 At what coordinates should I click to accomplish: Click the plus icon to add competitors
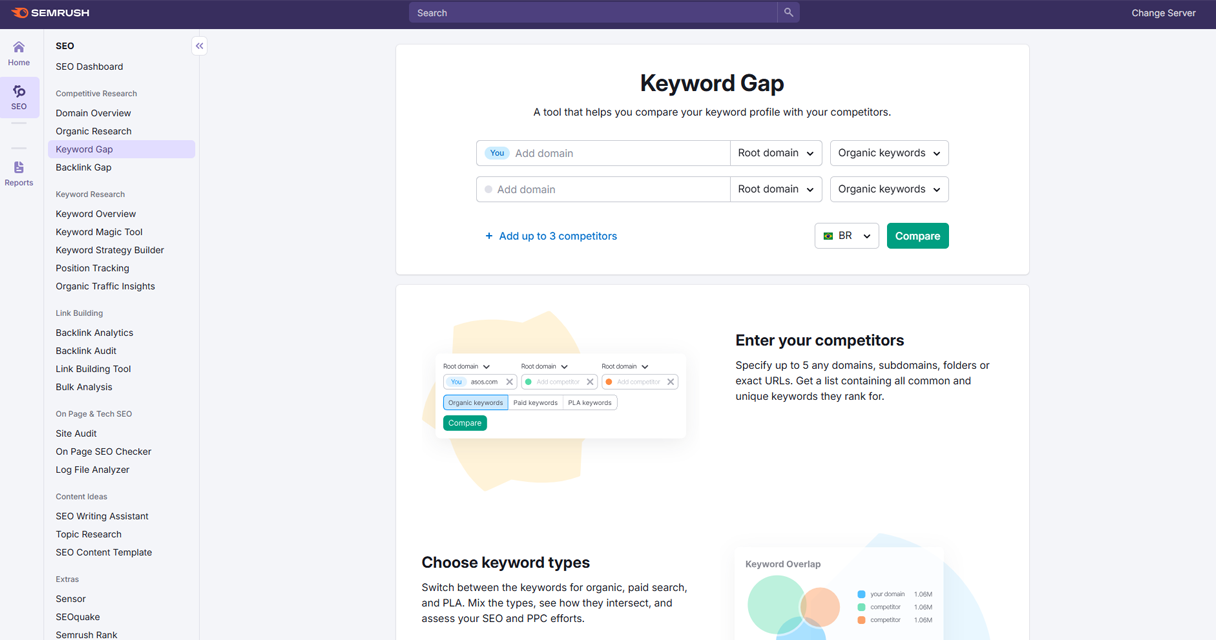click(x=489, y=236)
